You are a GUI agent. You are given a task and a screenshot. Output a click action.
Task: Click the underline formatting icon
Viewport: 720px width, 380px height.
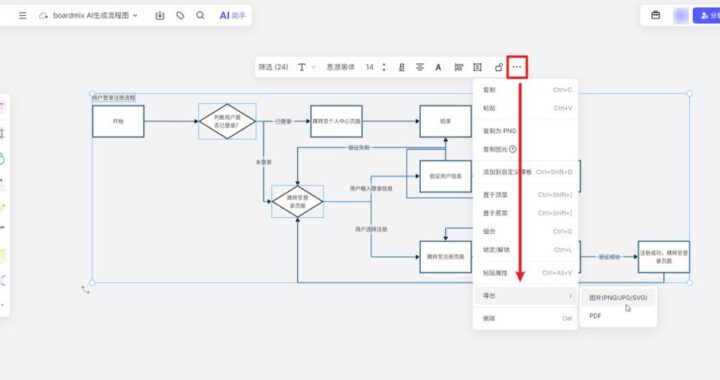point(401,67)
